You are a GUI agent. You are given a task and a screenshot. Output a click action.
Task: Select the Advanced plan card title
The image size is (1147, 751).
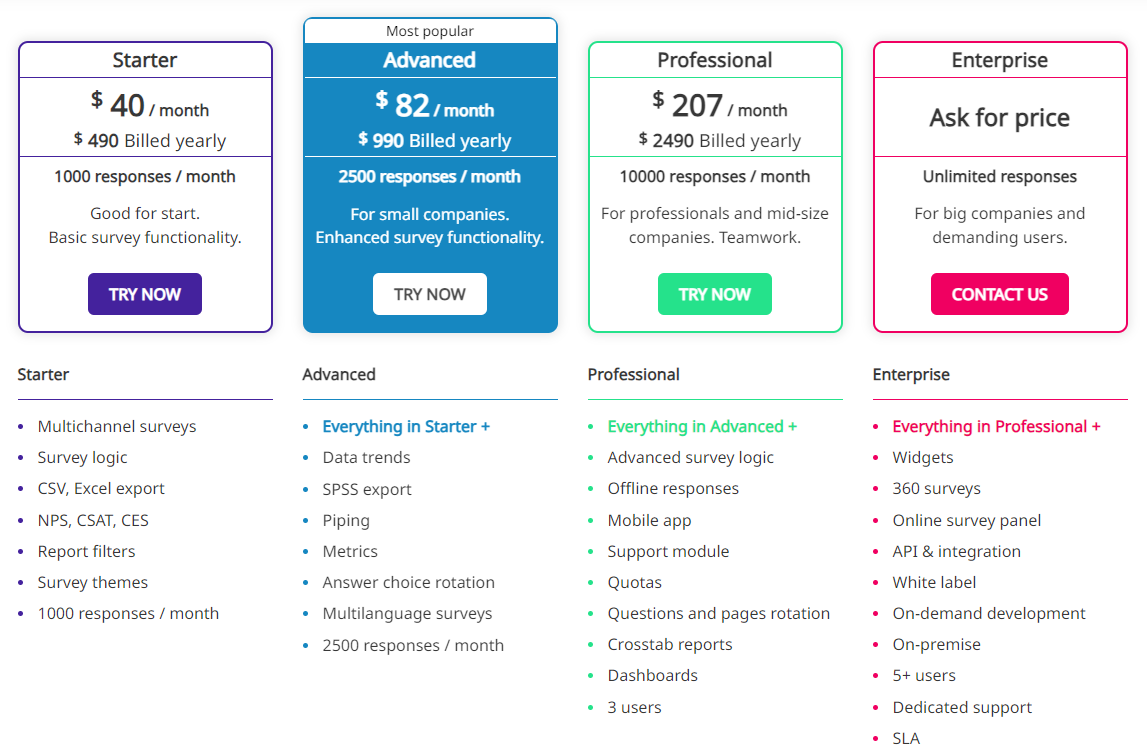coord(430,60)
